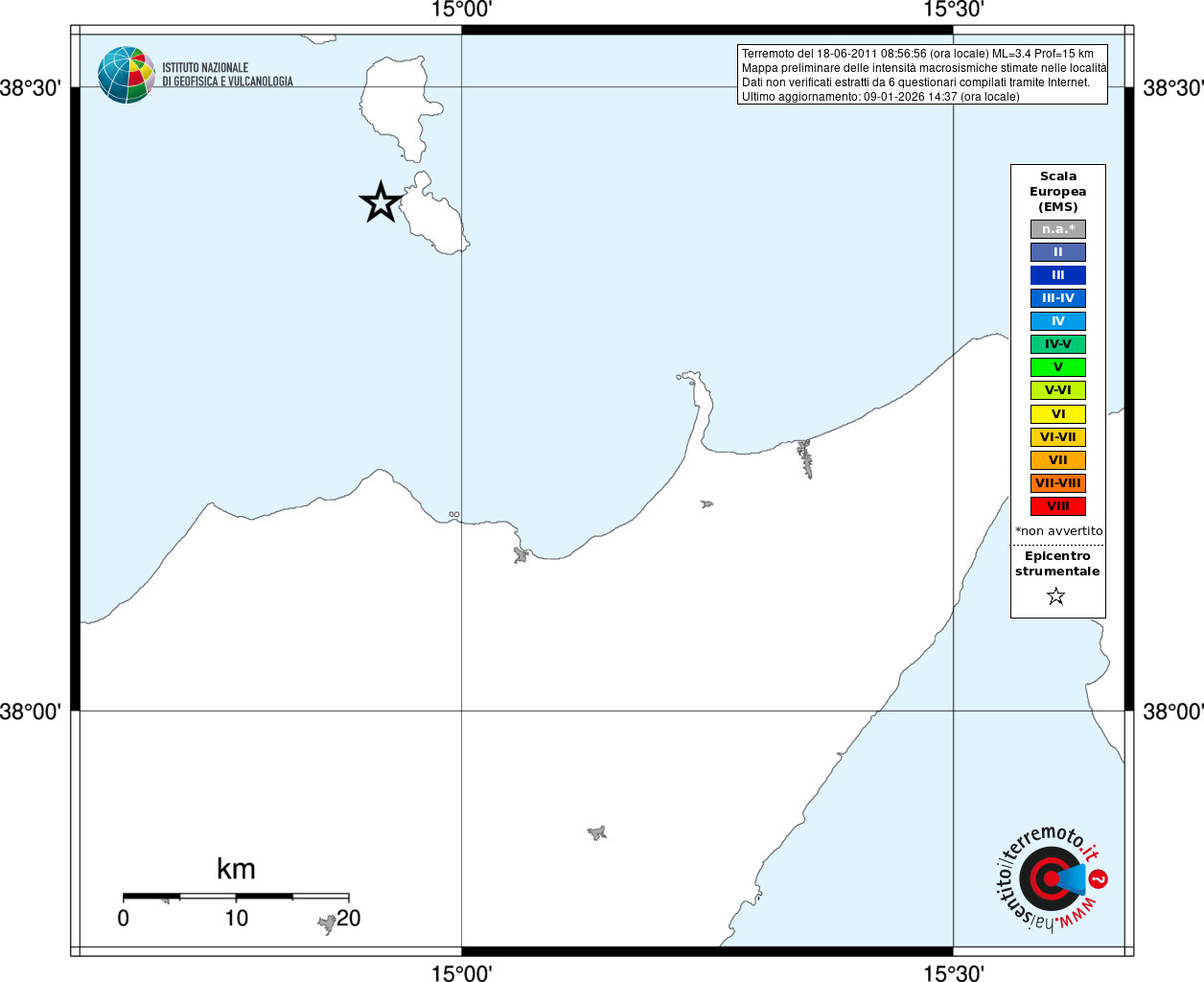This screenshot has width=1204, height=982.
Task: Click the haisentitoilterremoto.it logo
Action: click(x=1052, y=878)
